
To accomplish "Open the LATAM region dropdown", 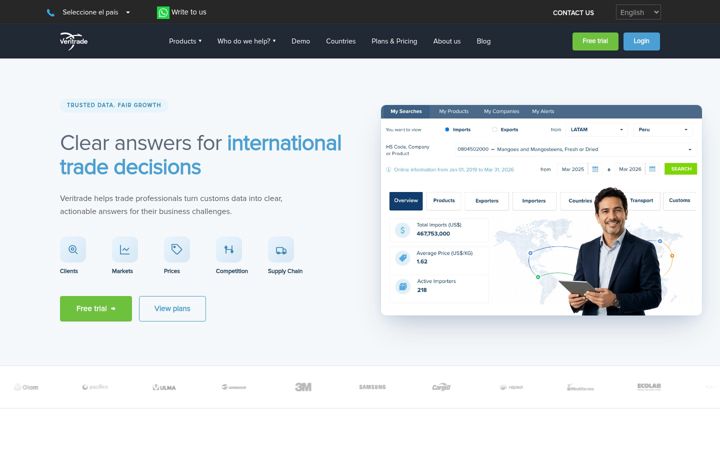I will point(596,129).
